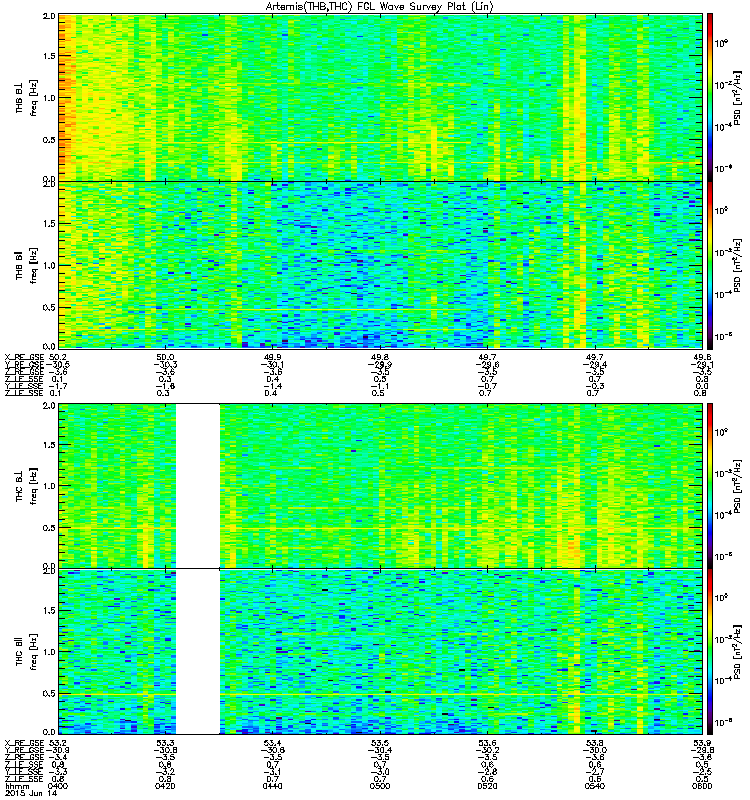Viewport: 750px width, 800px height.
Task: Click the THC X_RE_GSE value 53.3
Action: click(x=165, y=742)
